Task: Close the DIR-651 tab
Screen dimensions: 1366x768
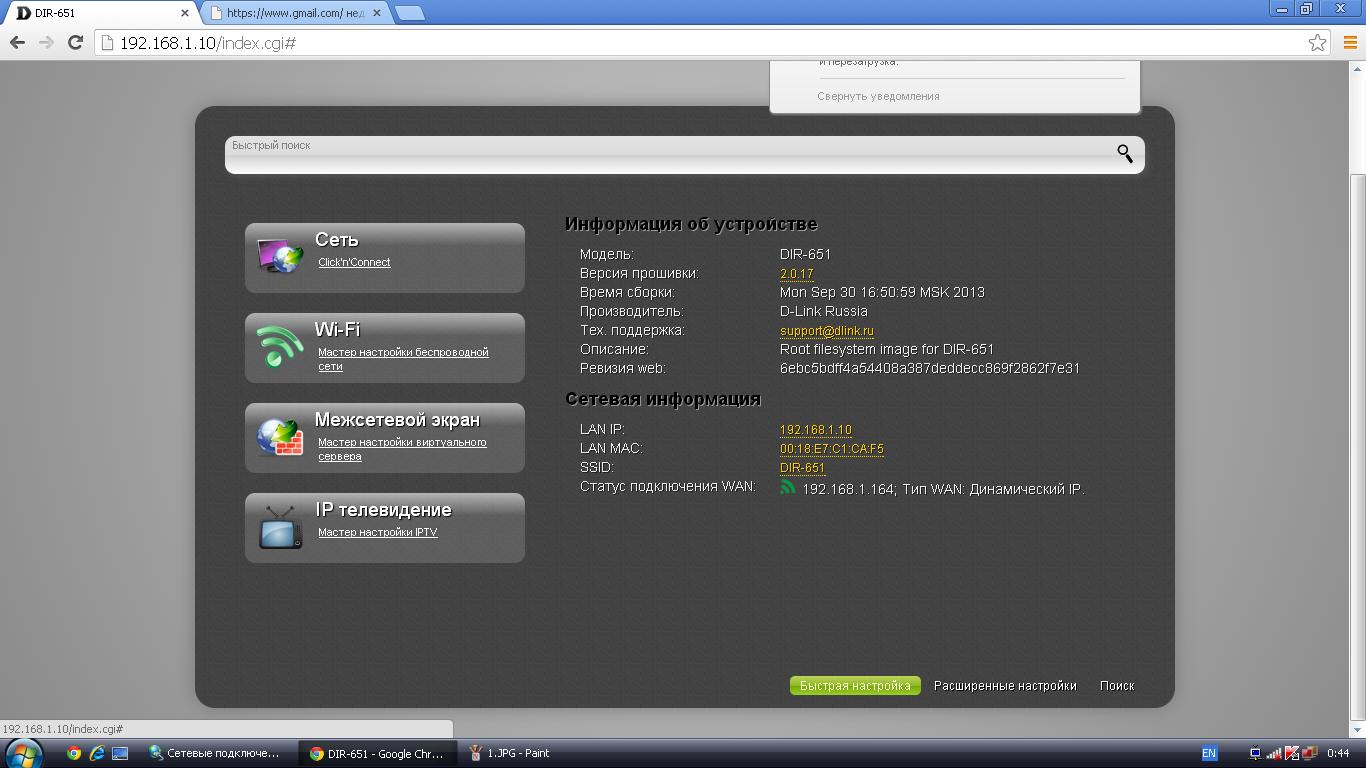Action: 185,13
